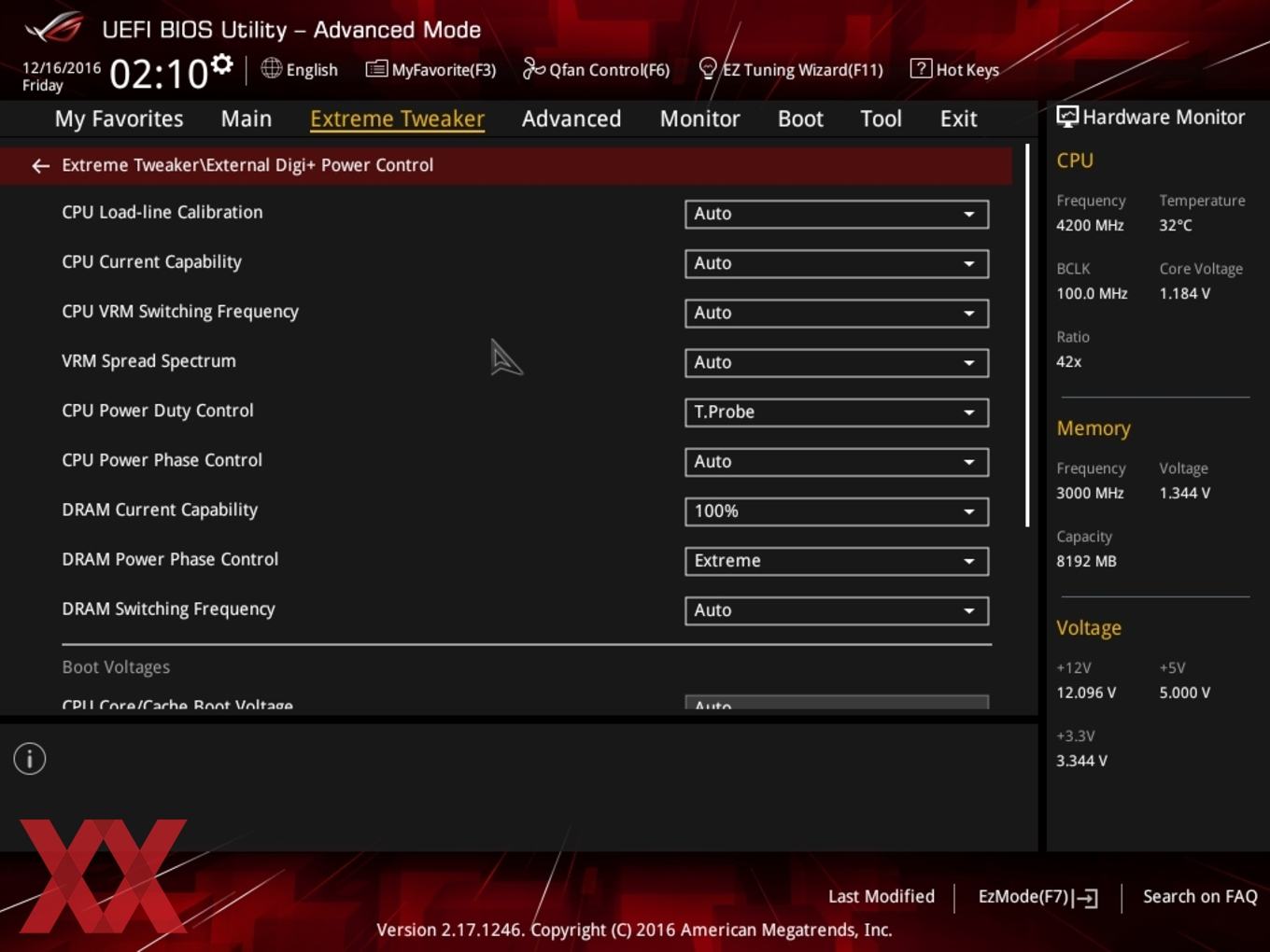The width and height of the screenshot is (1270, 952).
Task: Select the CPU Power Phase Control label
Action: (x=162, y=460)
